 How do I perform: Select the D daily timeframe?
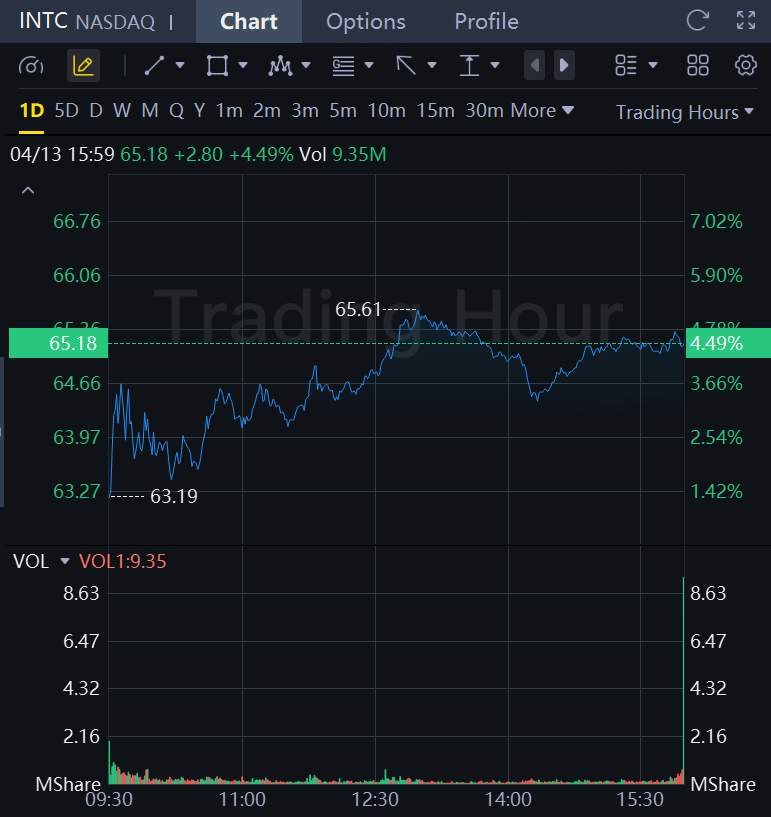pos(96,111)
